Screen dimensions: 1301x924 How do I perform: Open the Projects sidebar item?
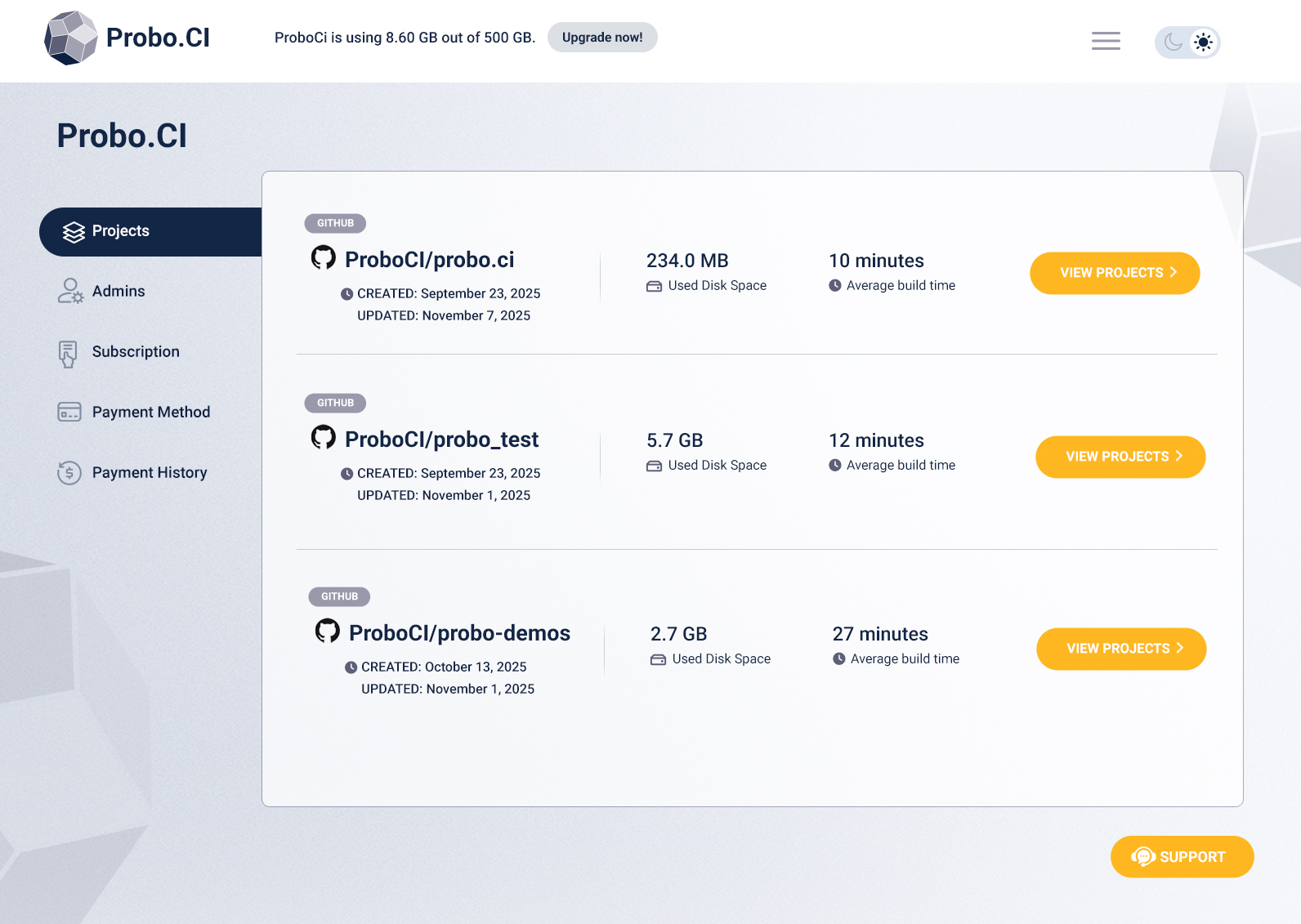(150, 231)
